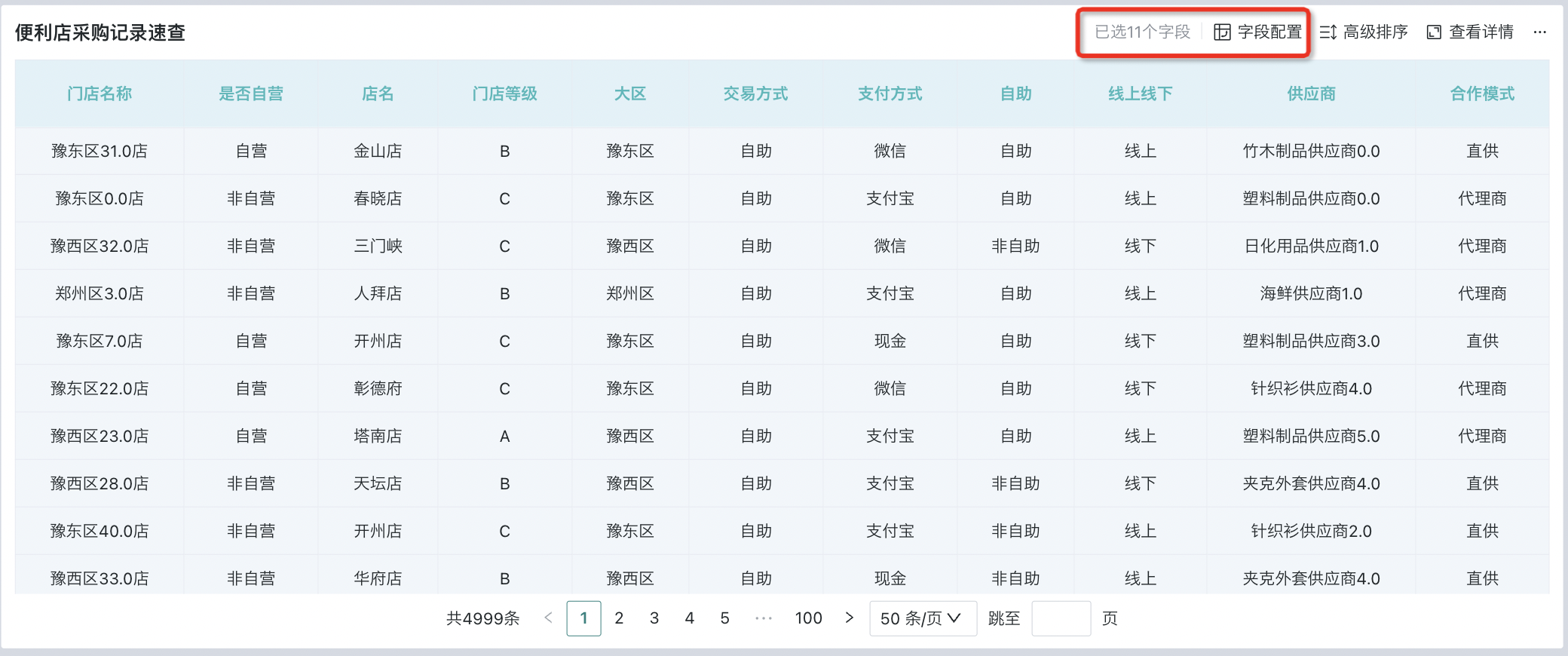Go to page 3
This screenshot has height=656, width=1568.
pos(654,618)
